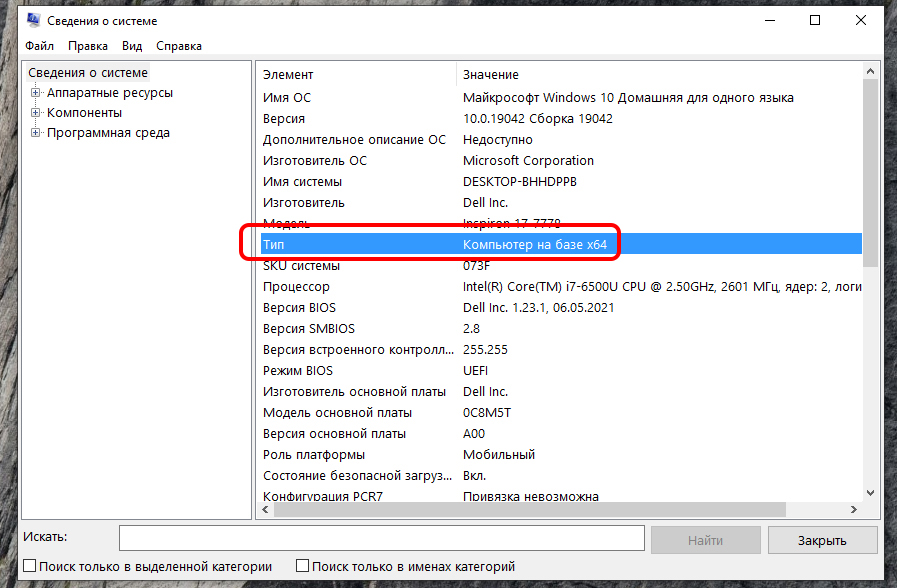Focus the Искать search input field
This screenshot has height=588, width=897.
pos(381,539)
